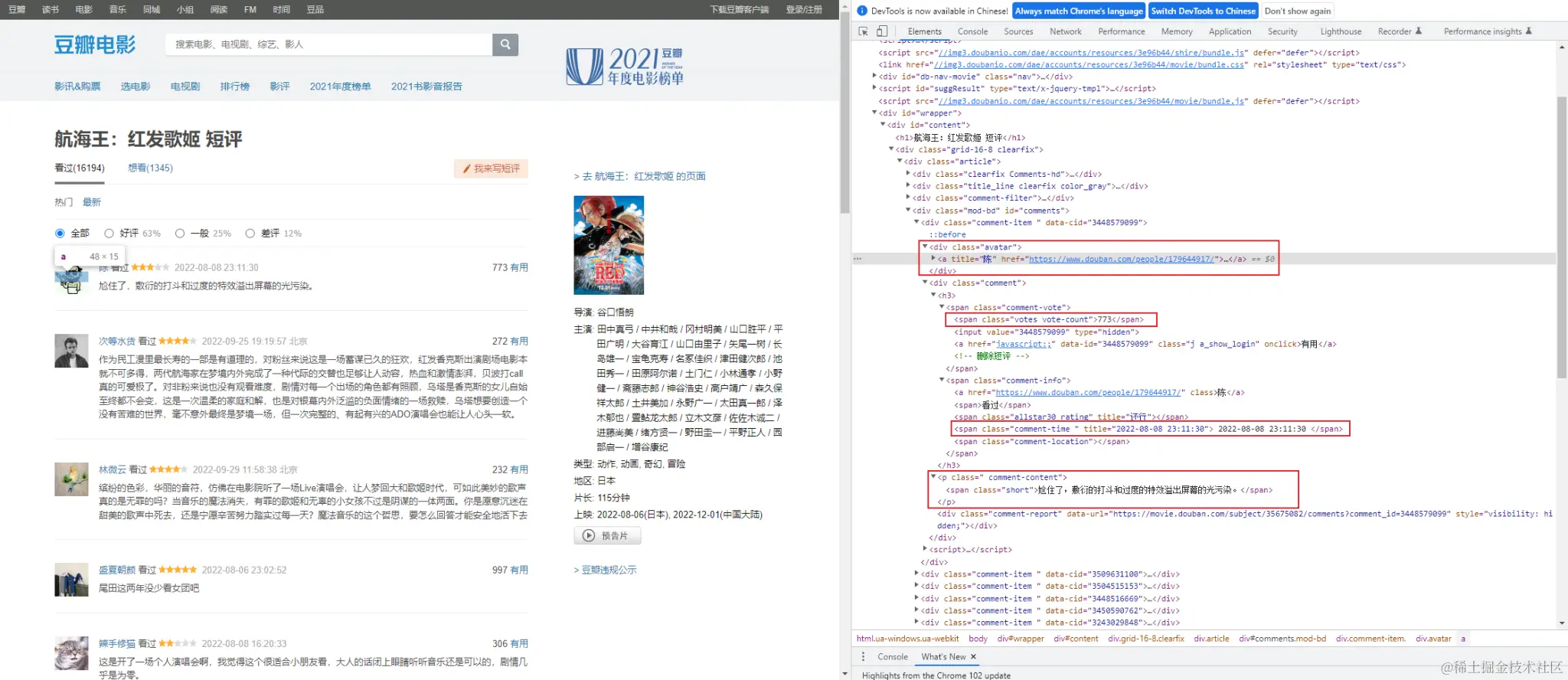This screenshot has height=680, width=1568.
Task: Mark 次等水货's comment as 有用
Action: (x=519, y=342)
